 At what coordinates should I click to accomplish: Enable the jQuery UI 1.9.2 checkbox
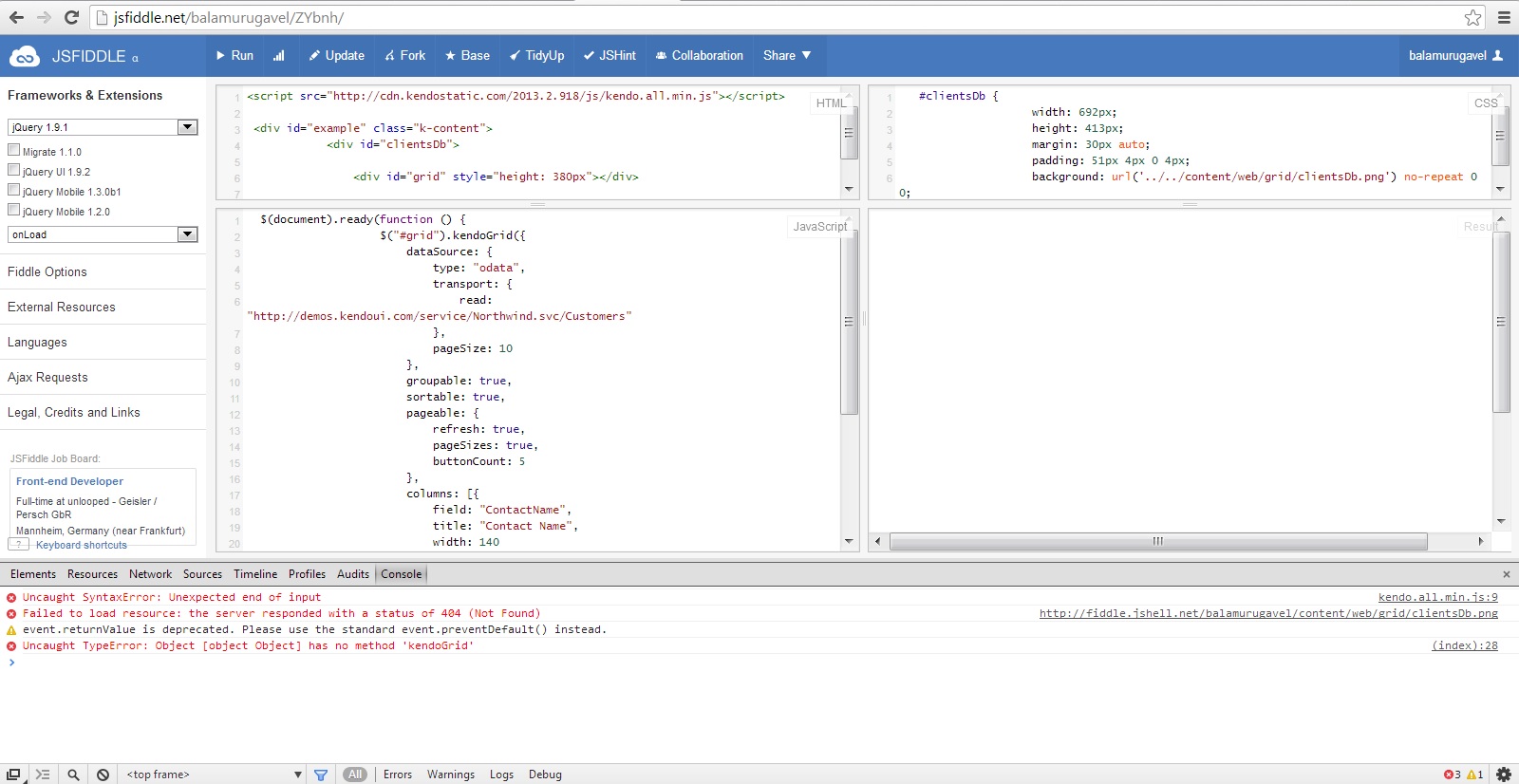[14, 170]
